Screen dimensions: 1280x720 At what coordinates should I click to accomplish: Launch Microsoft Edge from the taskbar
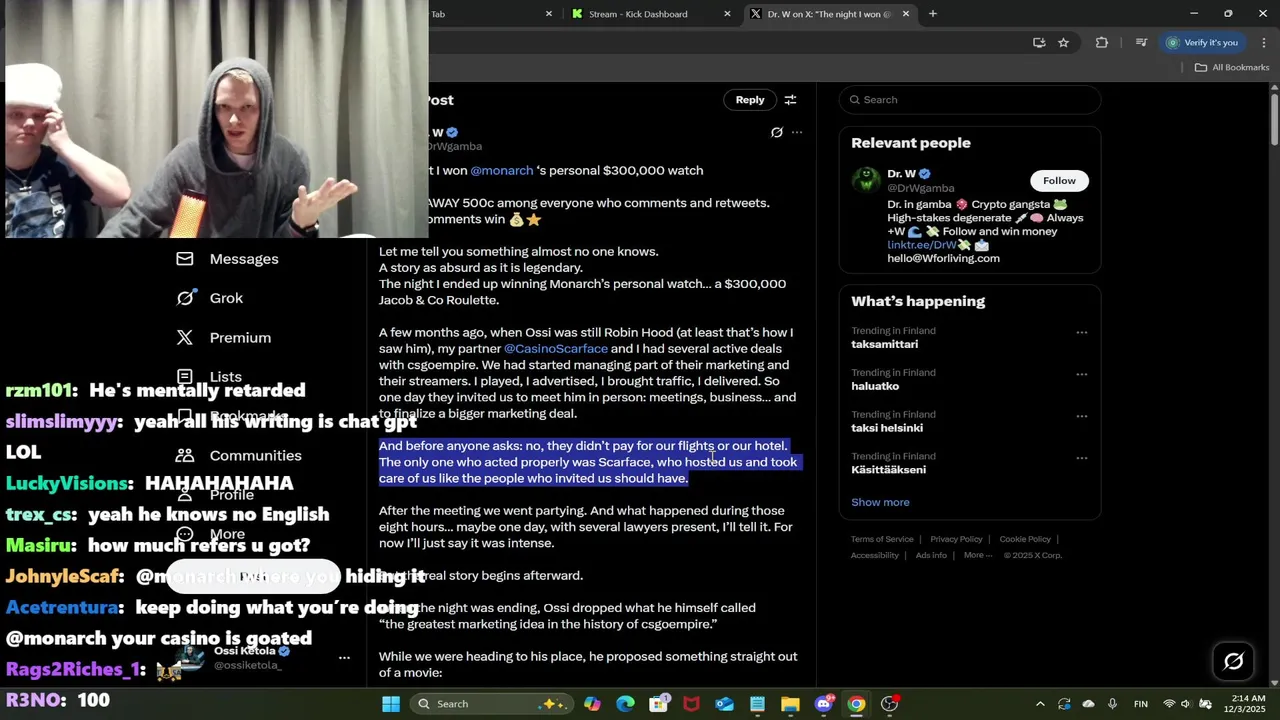pyautogui.click(x=625, y=704)
